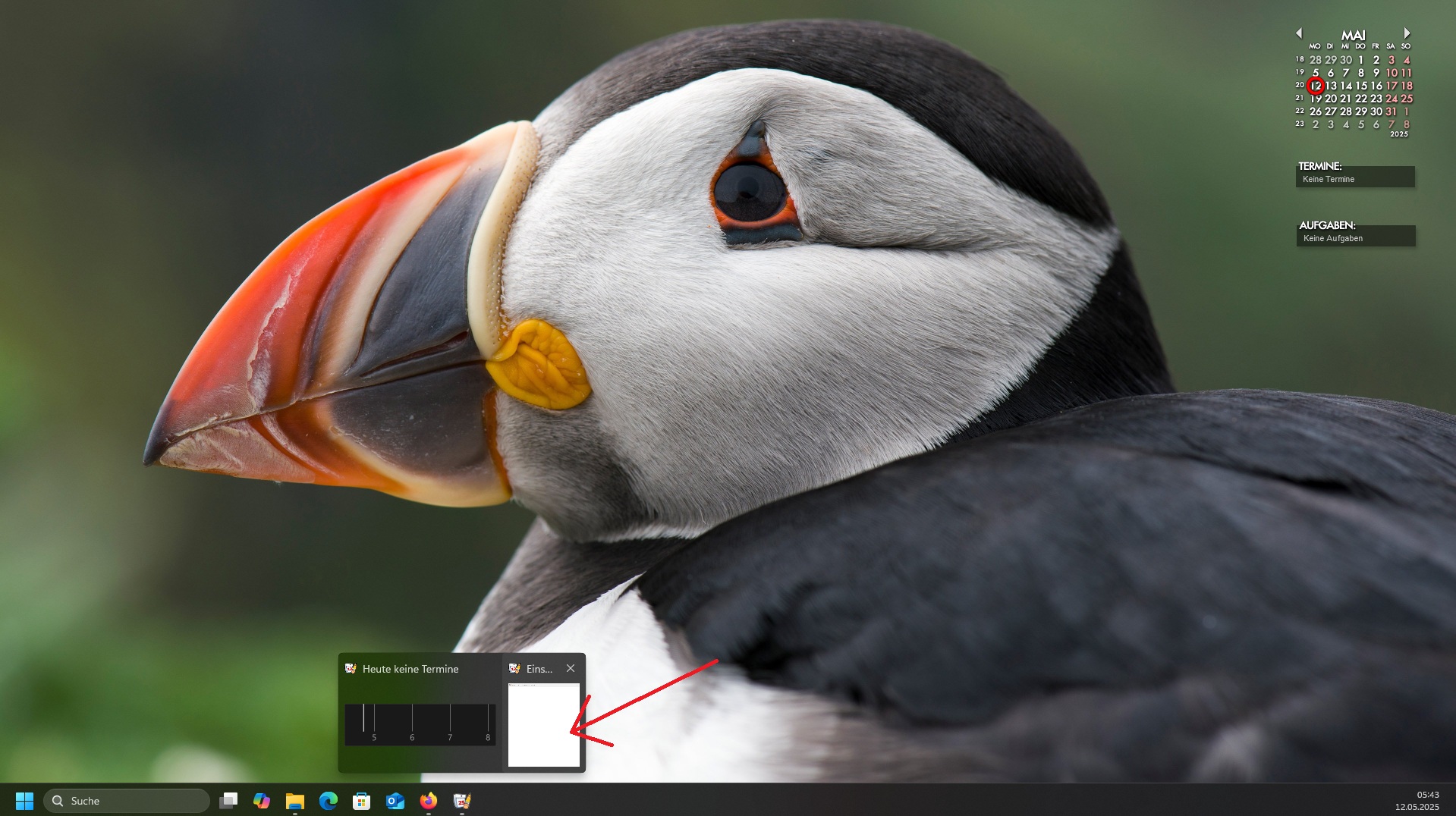Go to previous month in calendar widget
Image resolution: width=1456 pixels, height=816 pixels.
coord(1299,33)
